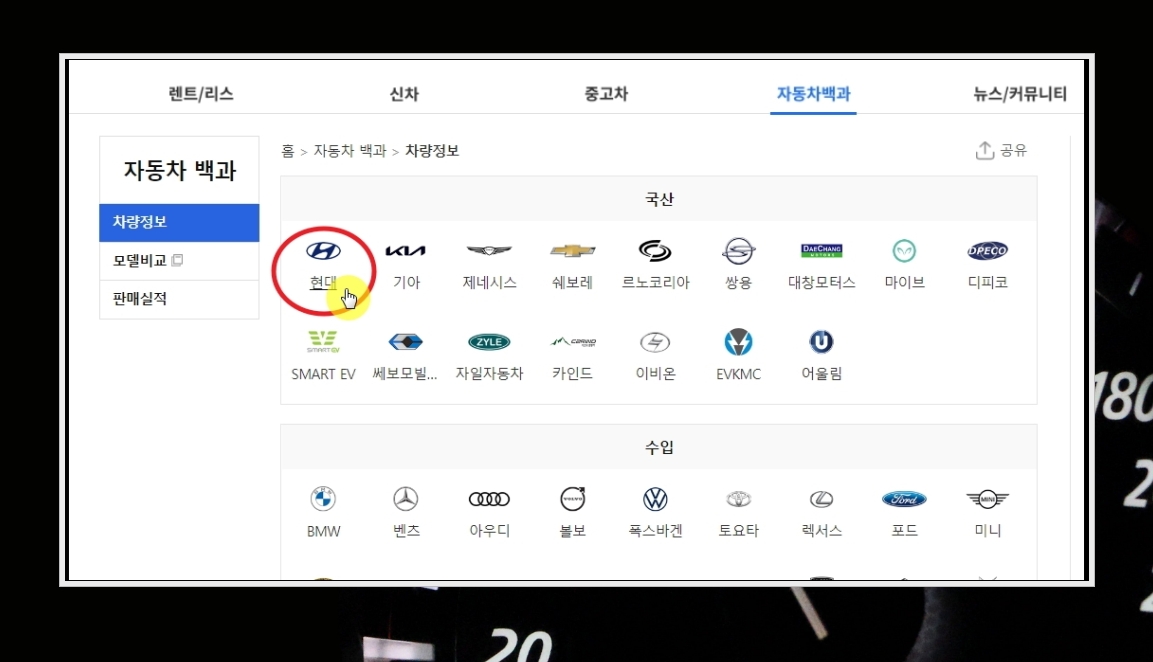Click the 카인드 text label

[x=572, y=374]
